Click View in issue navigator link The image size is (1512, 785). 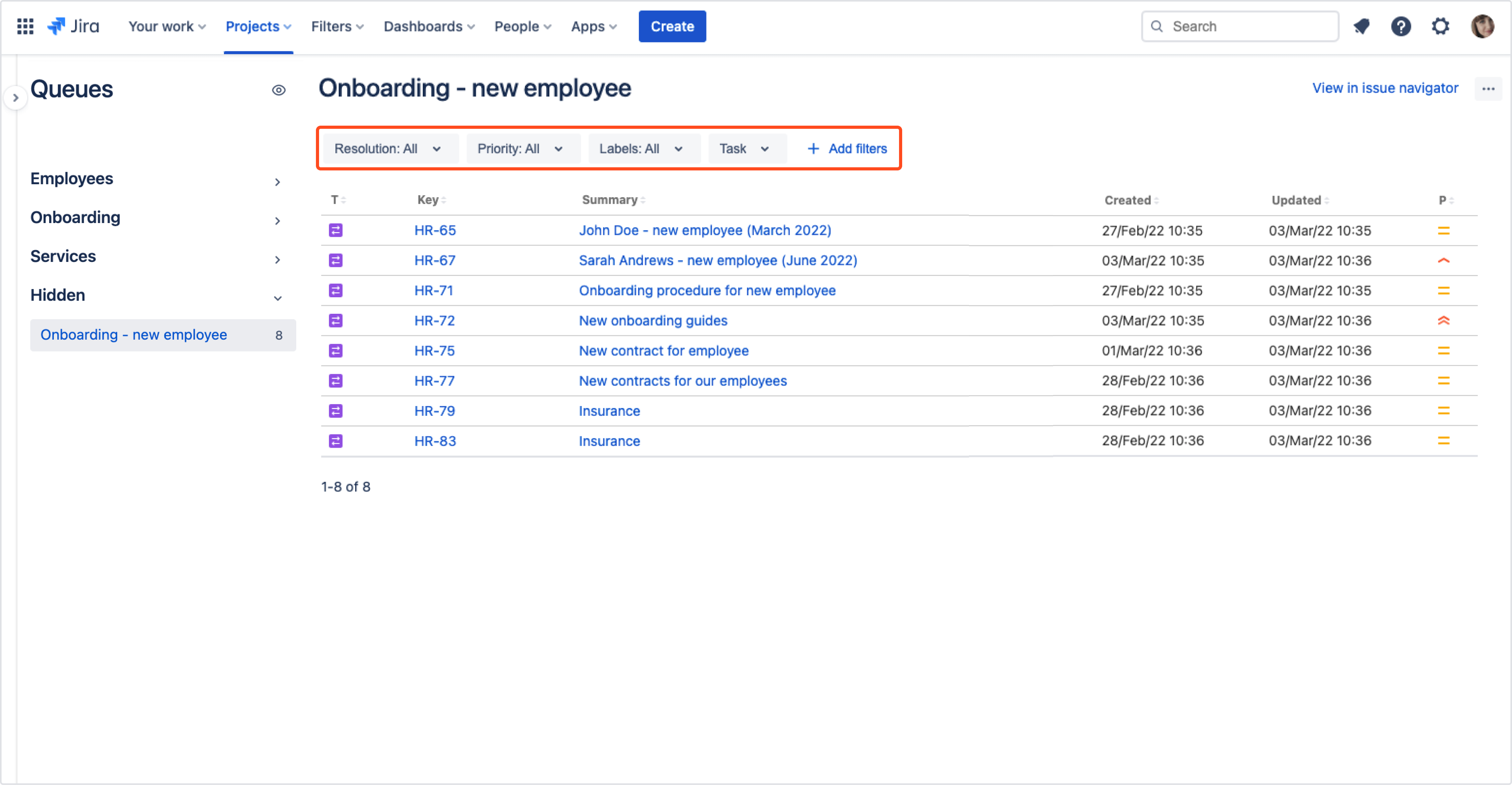[x=1385, y=89]
